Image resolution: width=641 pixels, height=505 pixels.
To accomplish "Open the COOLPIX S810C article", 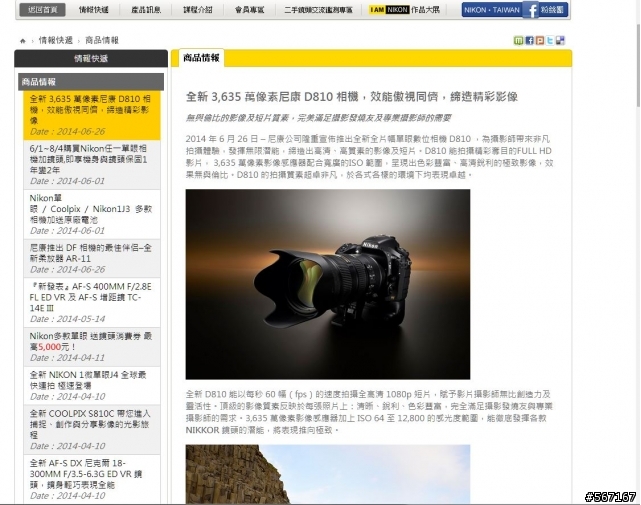I will 92,429.
